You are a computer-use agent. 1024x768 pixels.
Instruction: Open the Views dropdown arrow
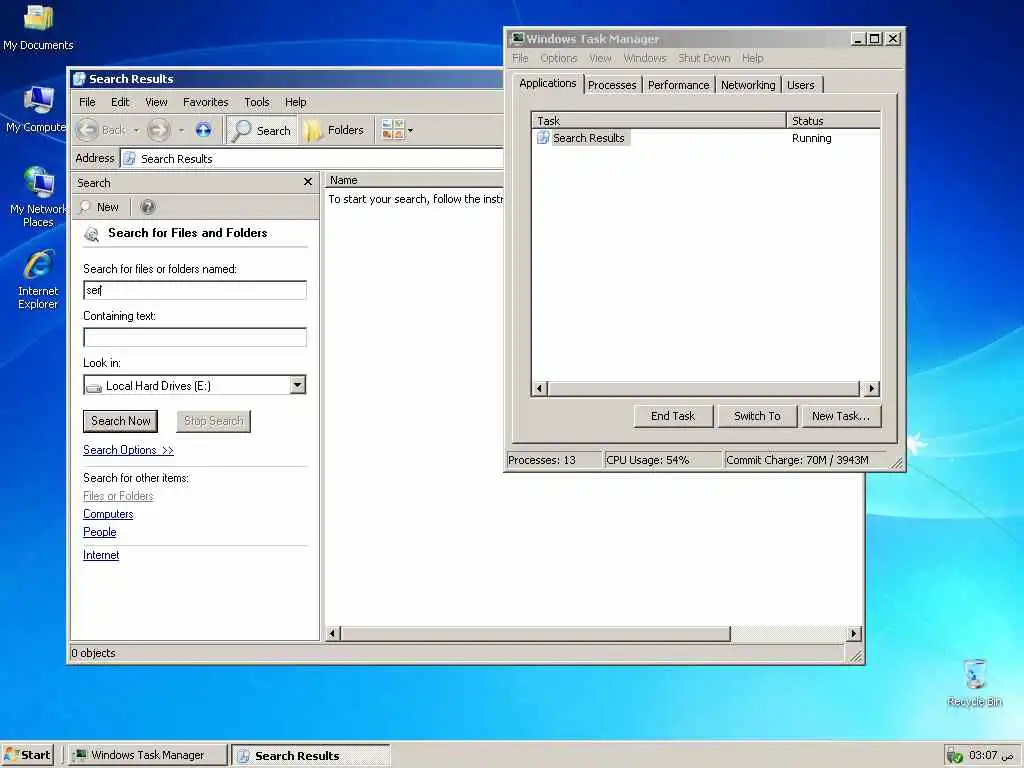(410, 130)
